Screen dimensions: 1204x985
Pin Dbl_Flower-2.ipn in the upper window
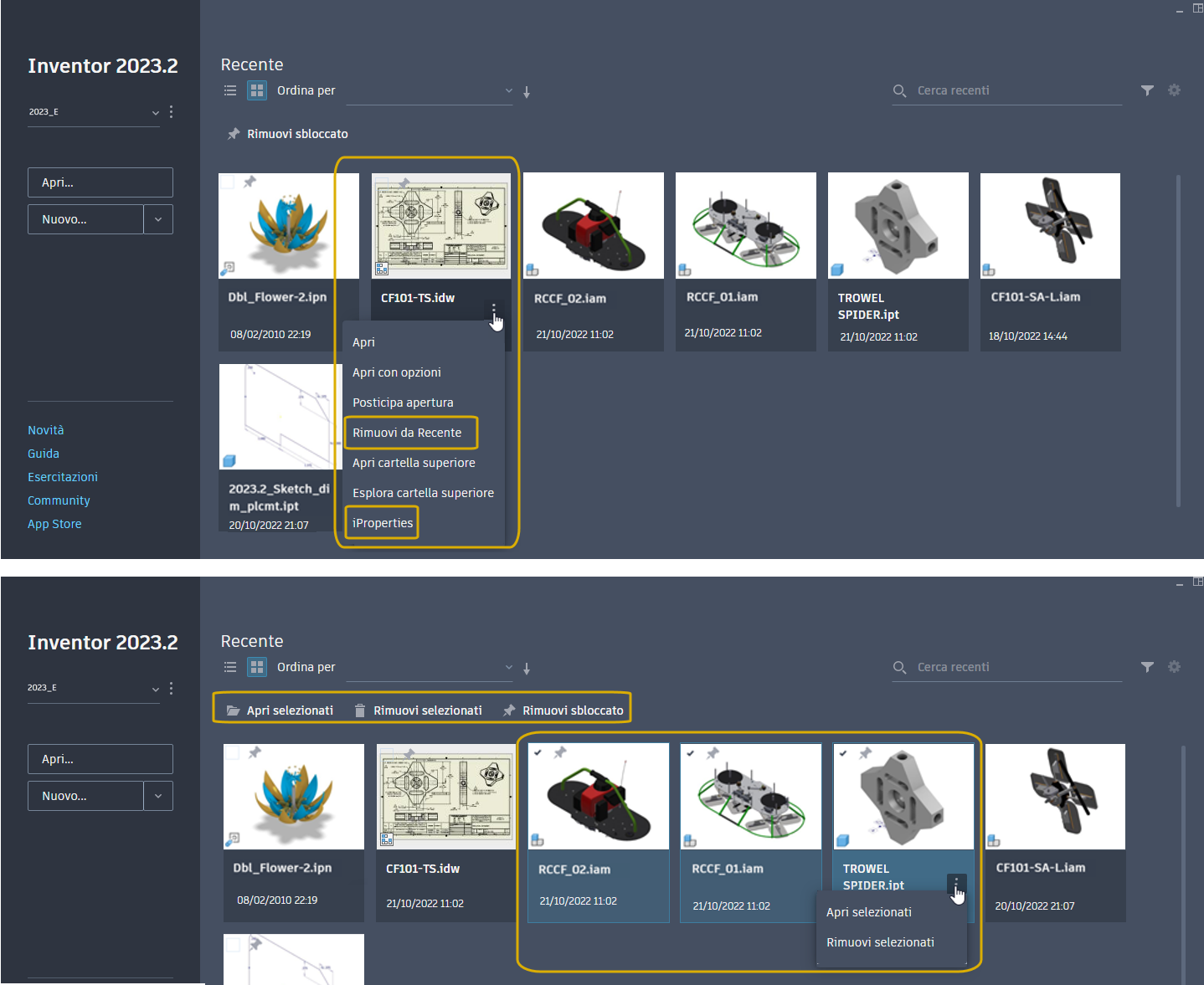pyautogui.click(x=250, y=182)
